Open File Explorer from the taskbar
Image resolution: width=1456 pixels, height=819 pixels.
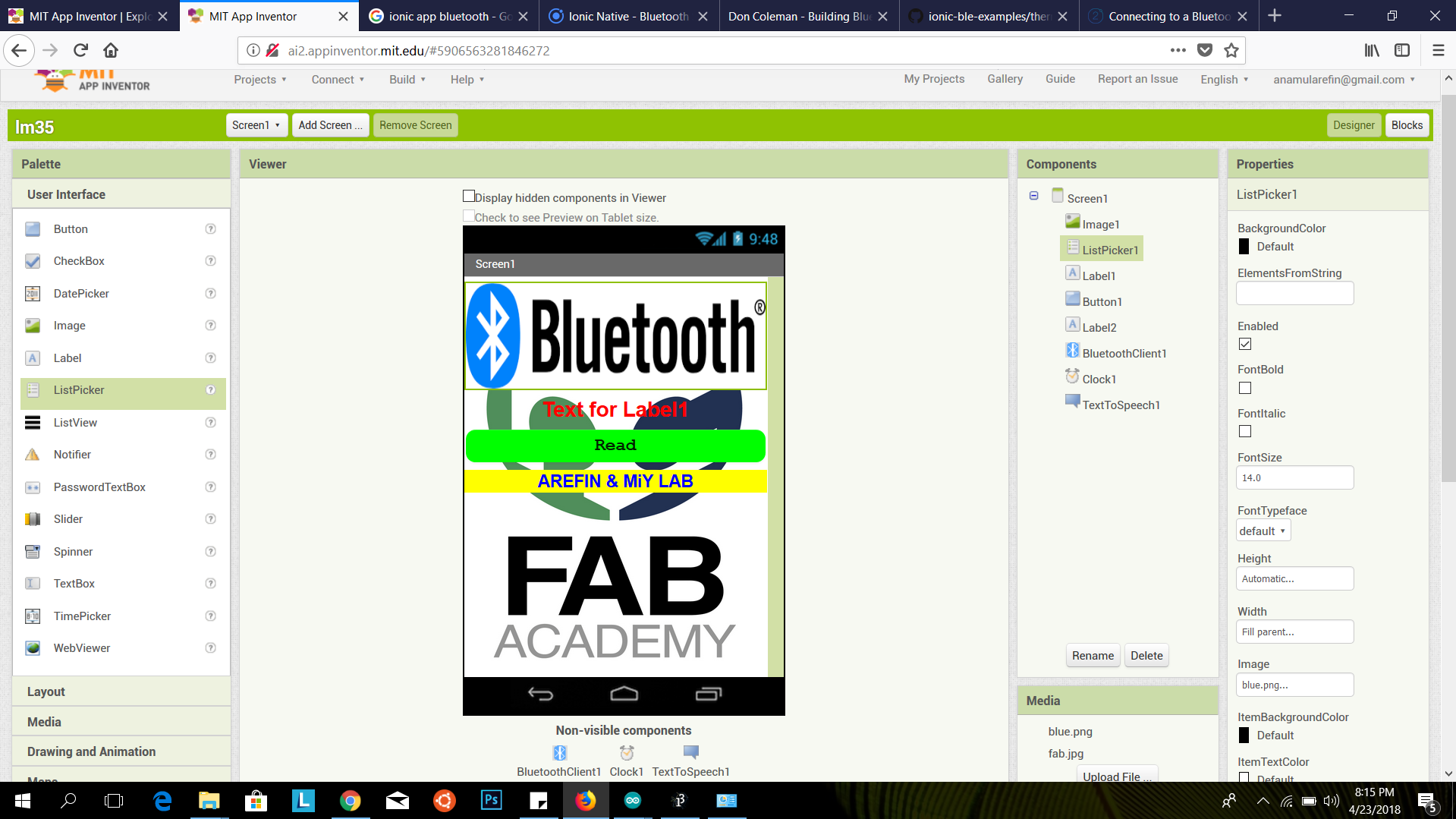(x=209, y=800)
